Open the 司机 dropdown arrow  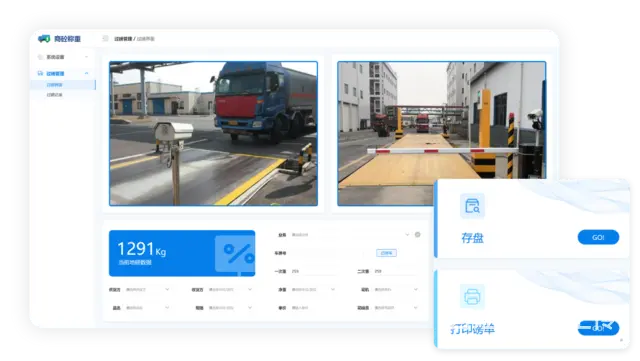click(x=416, y=290)
